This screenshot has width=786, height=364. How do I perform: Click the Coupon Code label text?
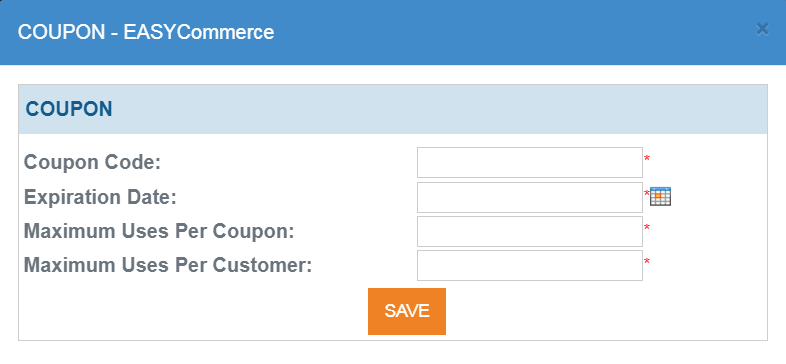point(92,162)
